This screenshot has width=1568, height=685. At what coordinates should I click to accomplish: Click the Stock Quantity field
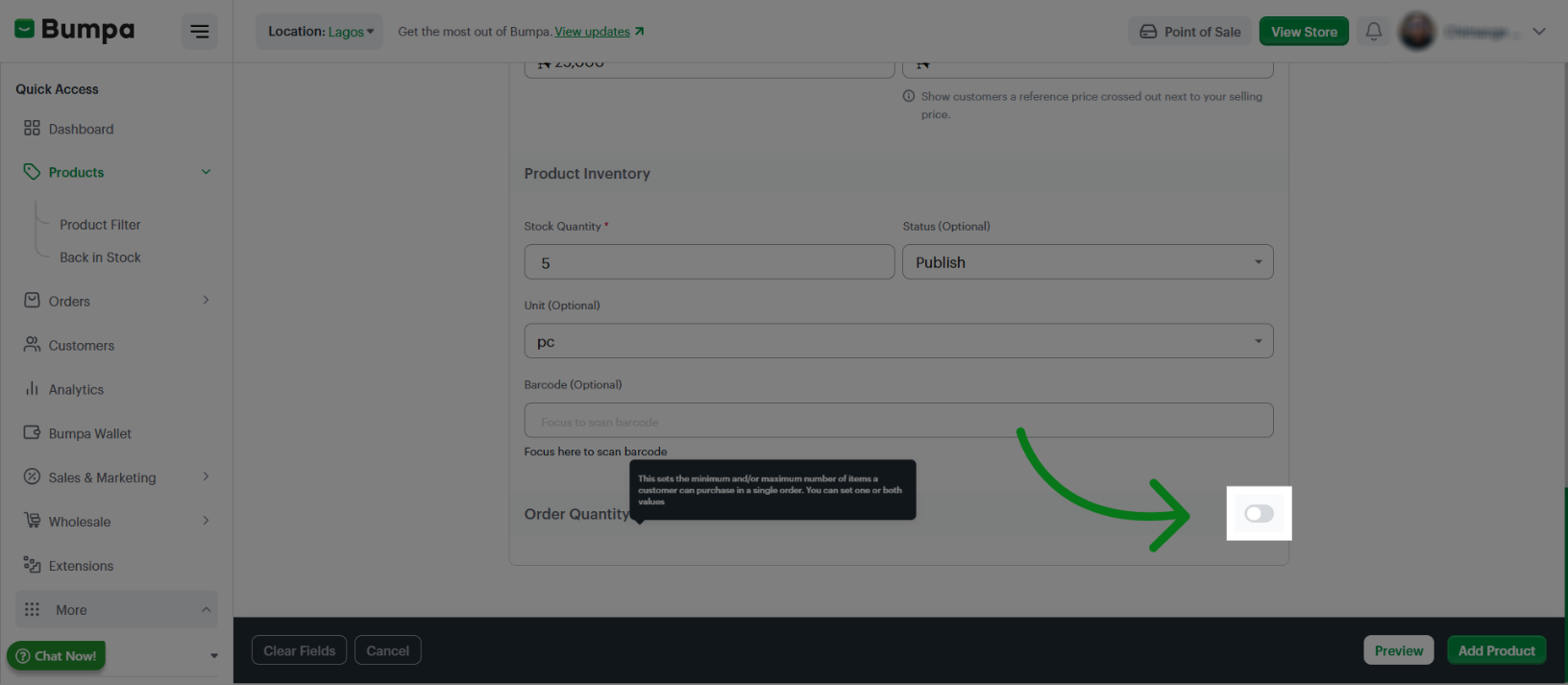pyautogui.click(x=709, y=262)
